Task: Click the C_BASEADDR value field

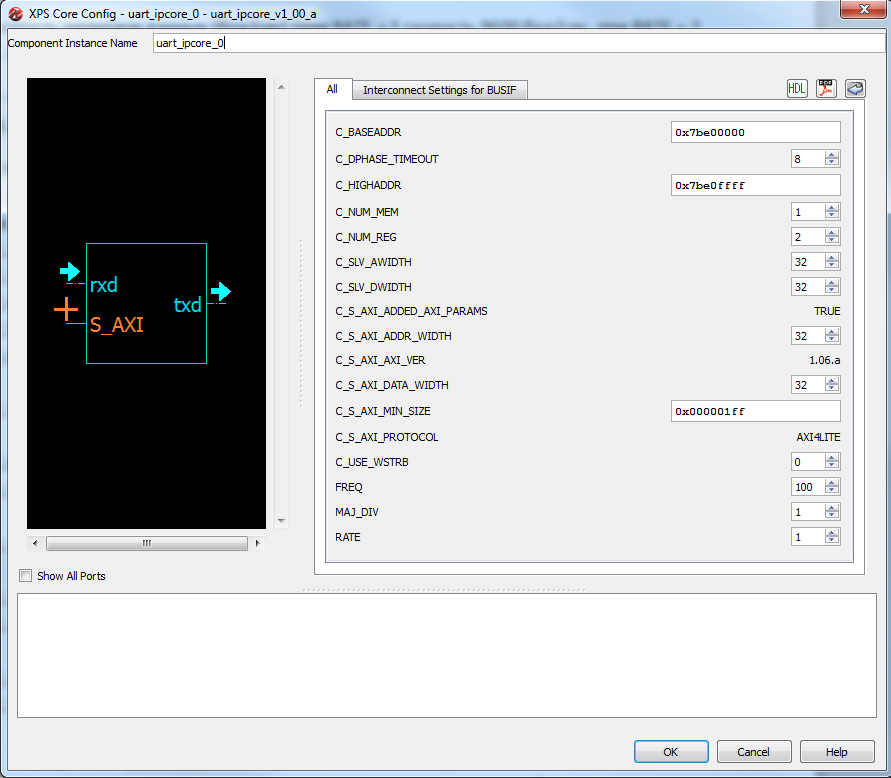Action: [x=755, y=132]
